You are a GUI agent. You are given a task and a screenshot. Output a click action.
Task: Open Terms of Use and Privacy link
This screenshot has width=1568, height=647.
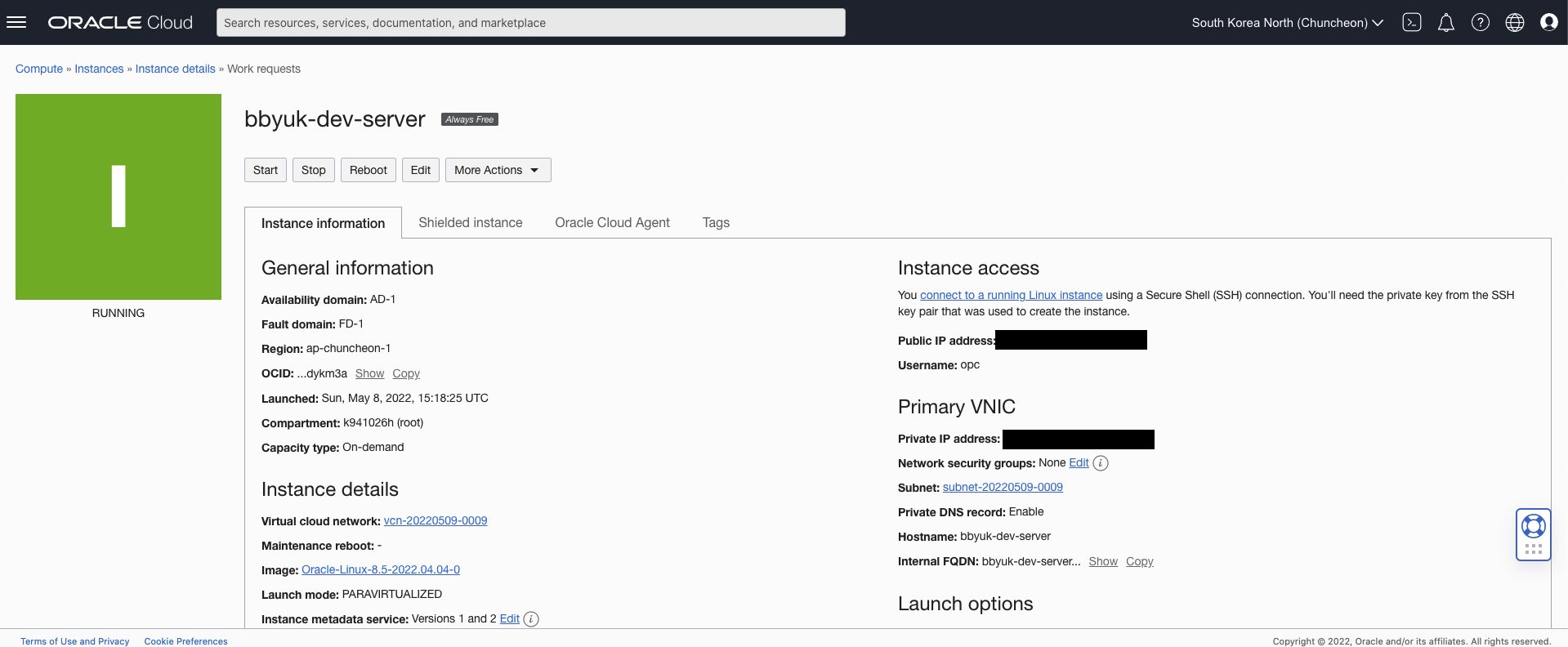point(75,641)
